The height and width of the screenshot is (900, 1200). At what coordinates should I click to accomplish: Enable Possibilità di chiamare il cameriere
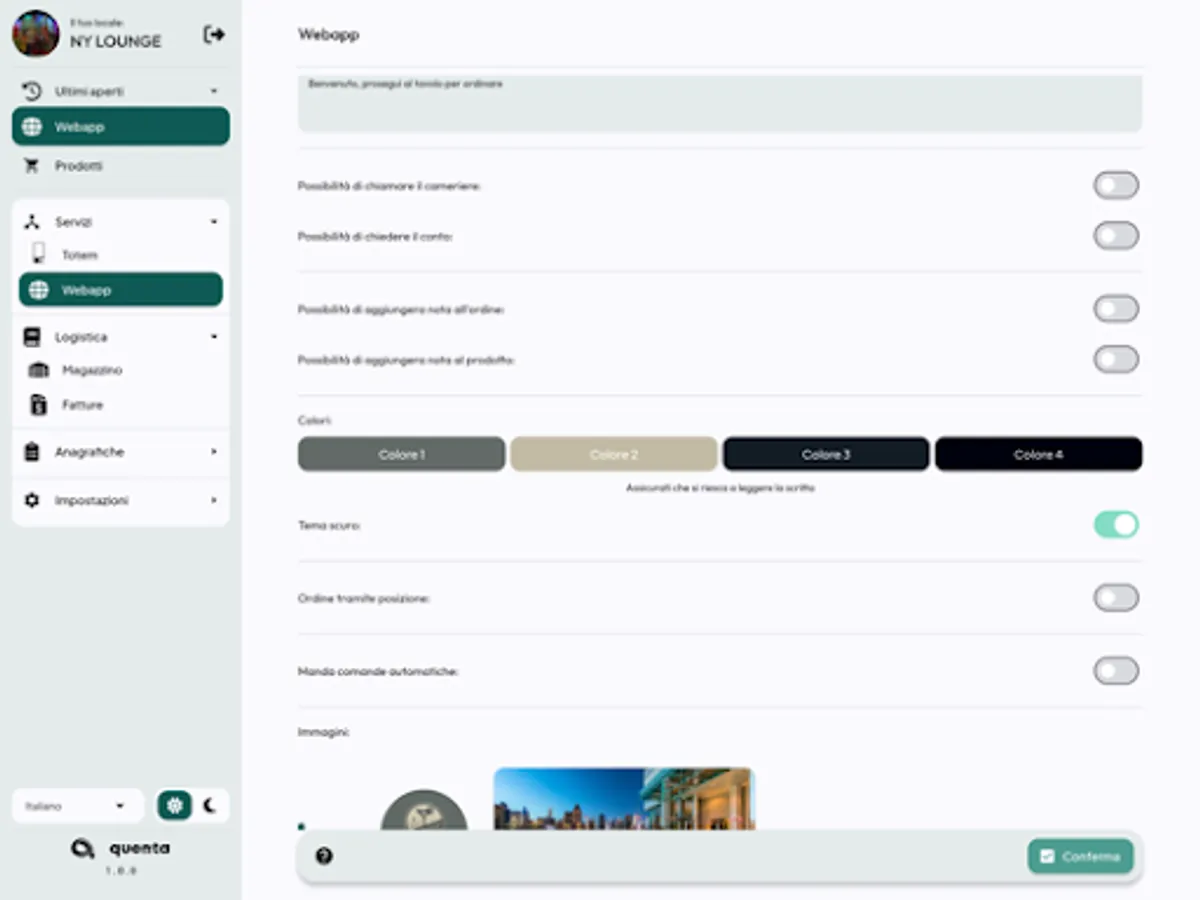point(1115,185)
